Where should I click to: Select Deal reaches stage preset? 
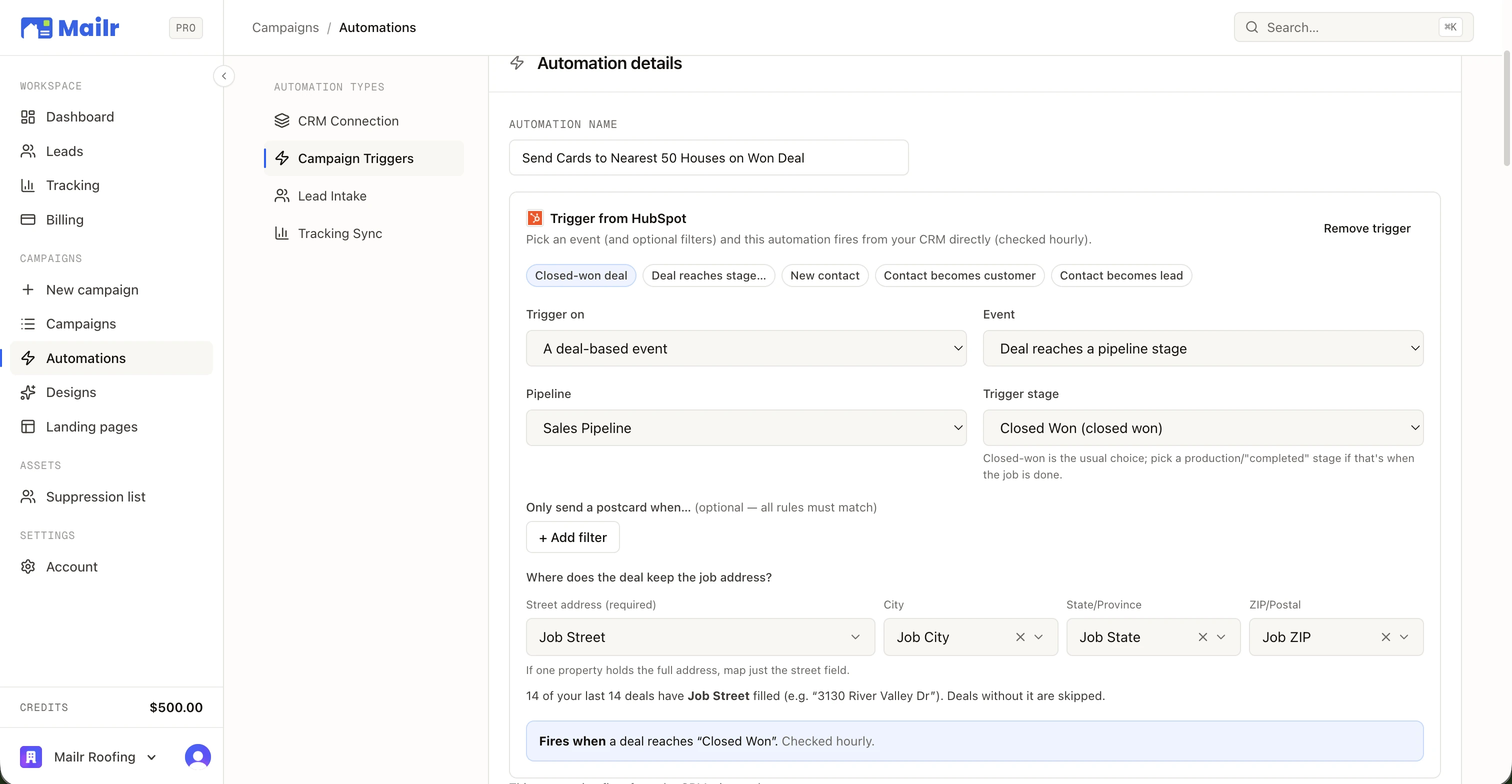pos(708,276)
